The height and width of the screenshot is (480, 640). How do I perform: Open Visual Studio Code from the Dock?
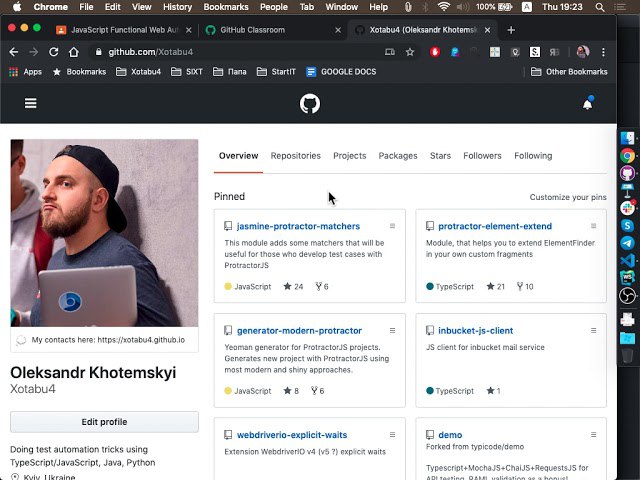pos(627,260)
